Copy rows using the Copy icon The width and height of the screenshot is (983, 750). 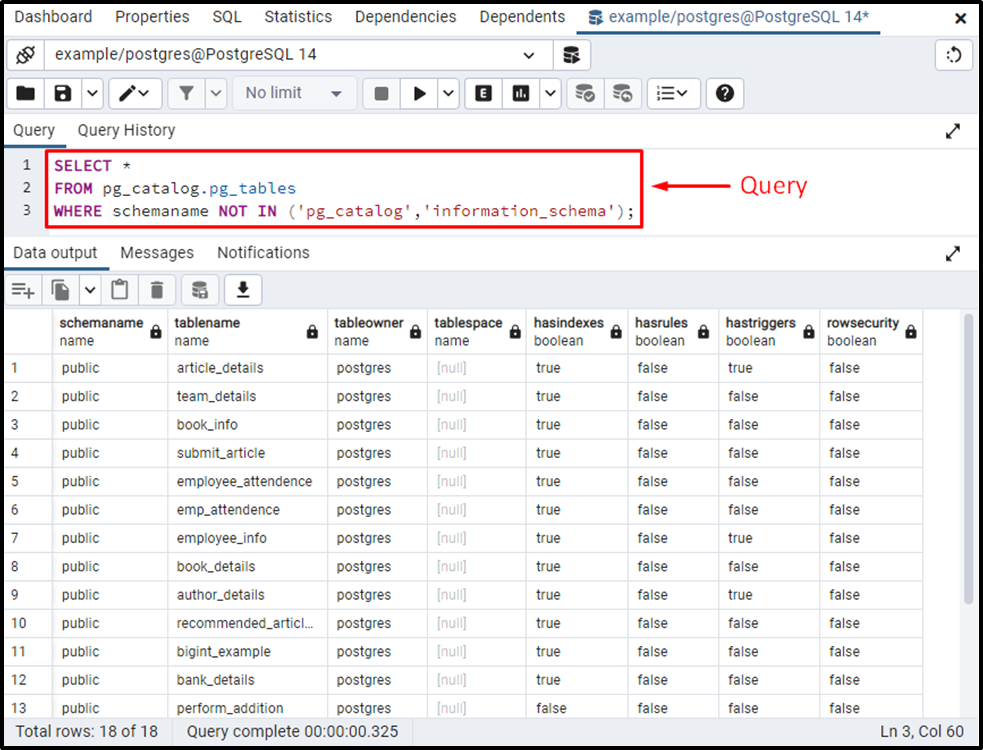pyautogui.click(x=60, y=289)
